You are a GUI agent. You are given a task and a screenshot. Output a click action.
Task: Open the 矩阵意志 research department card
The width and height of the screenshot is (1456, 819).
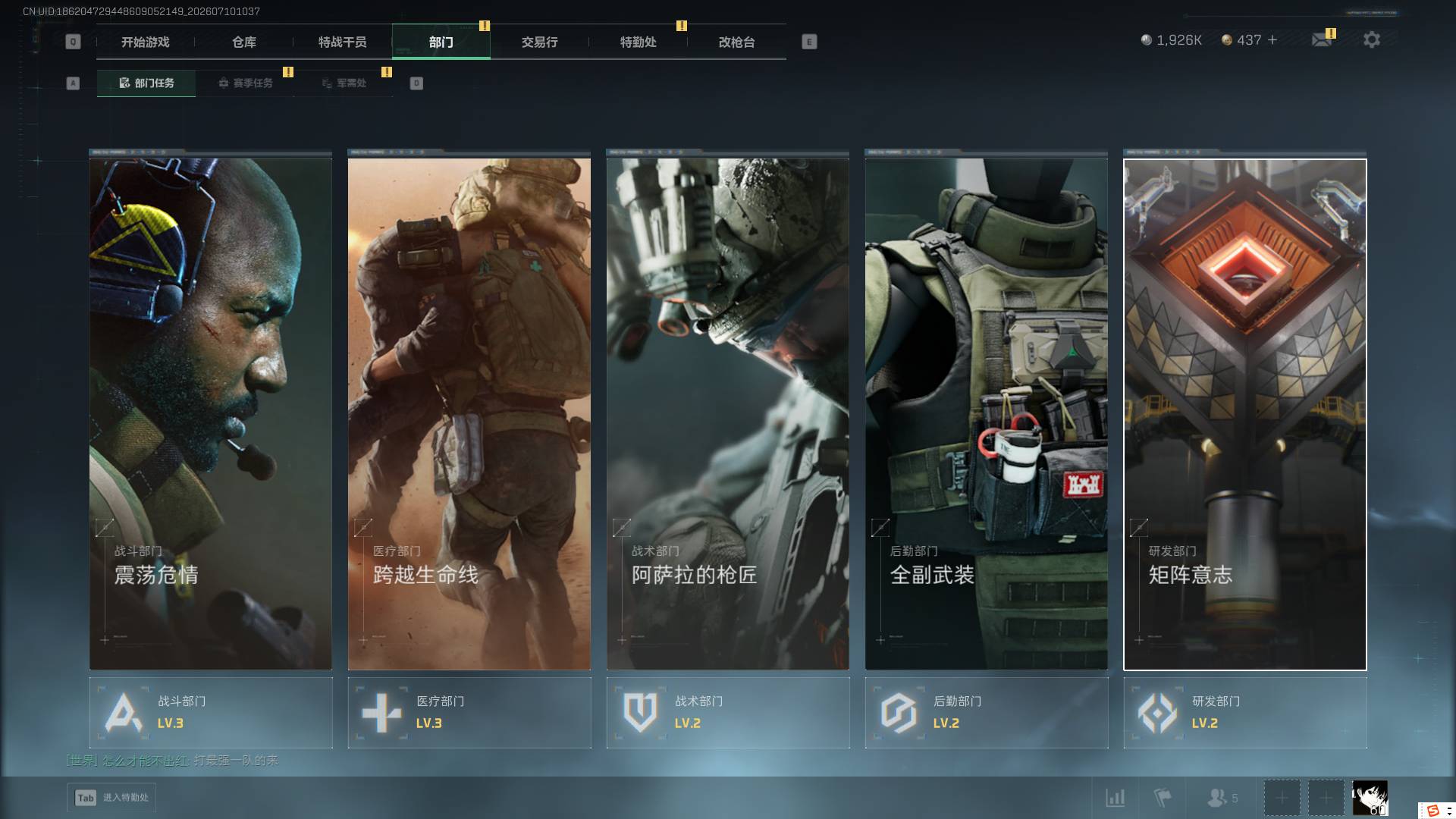(x=1245, y=414)
